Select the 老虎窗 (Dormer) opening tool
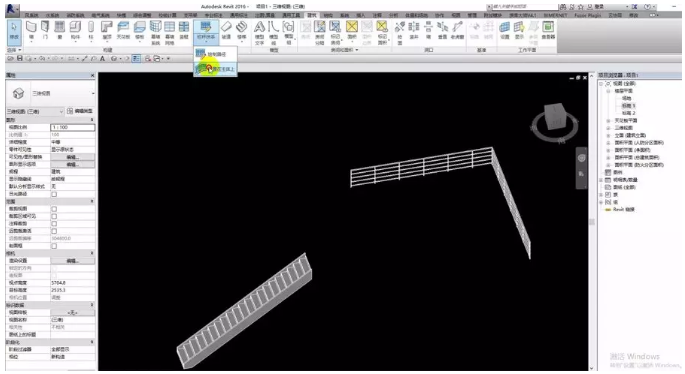This screenshot has height=374, width=685. [457, 31]
